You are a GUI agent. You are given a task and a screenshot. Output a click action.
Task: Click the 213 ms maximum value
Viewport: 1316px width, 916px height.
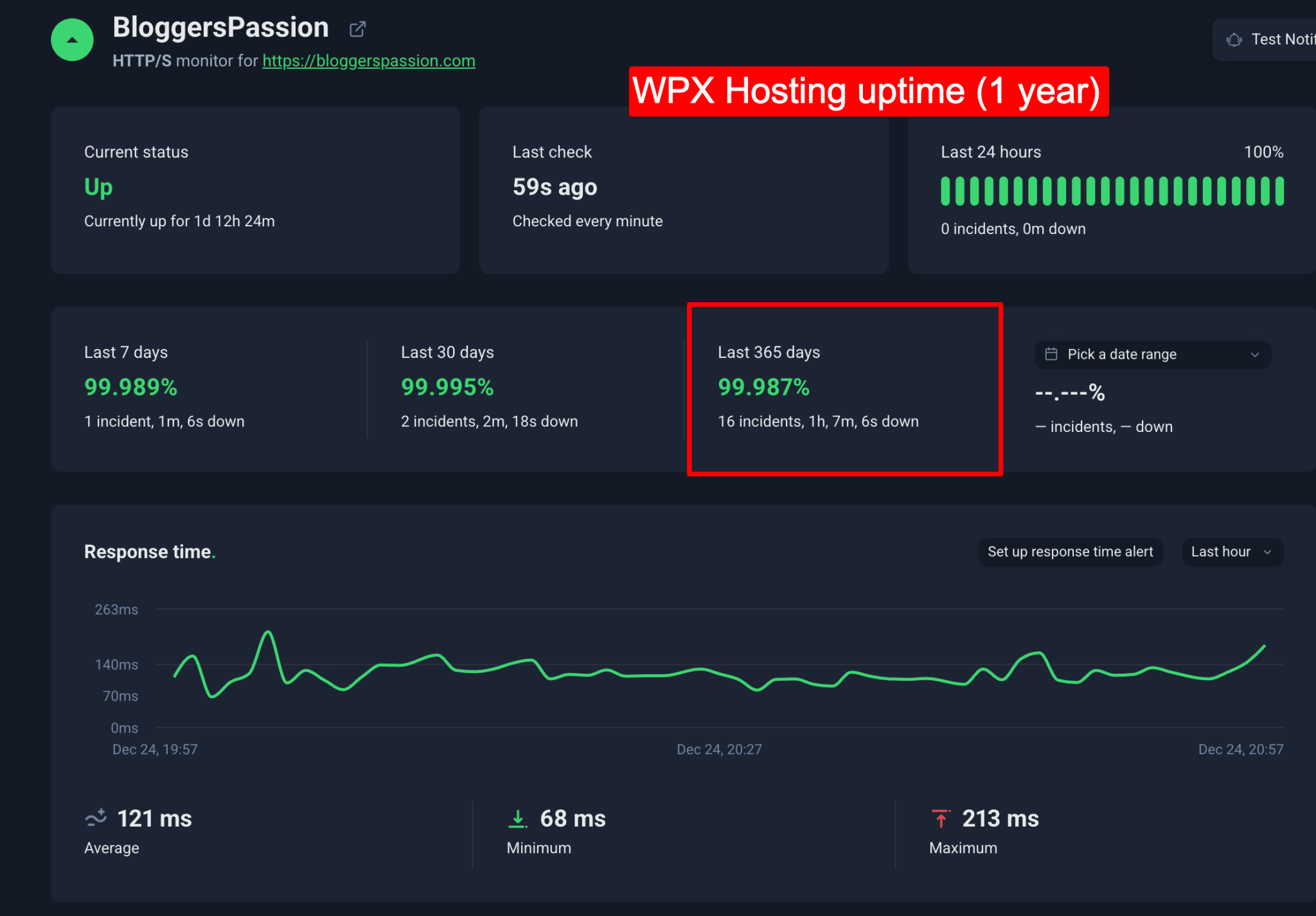[x=1000, y=818]
